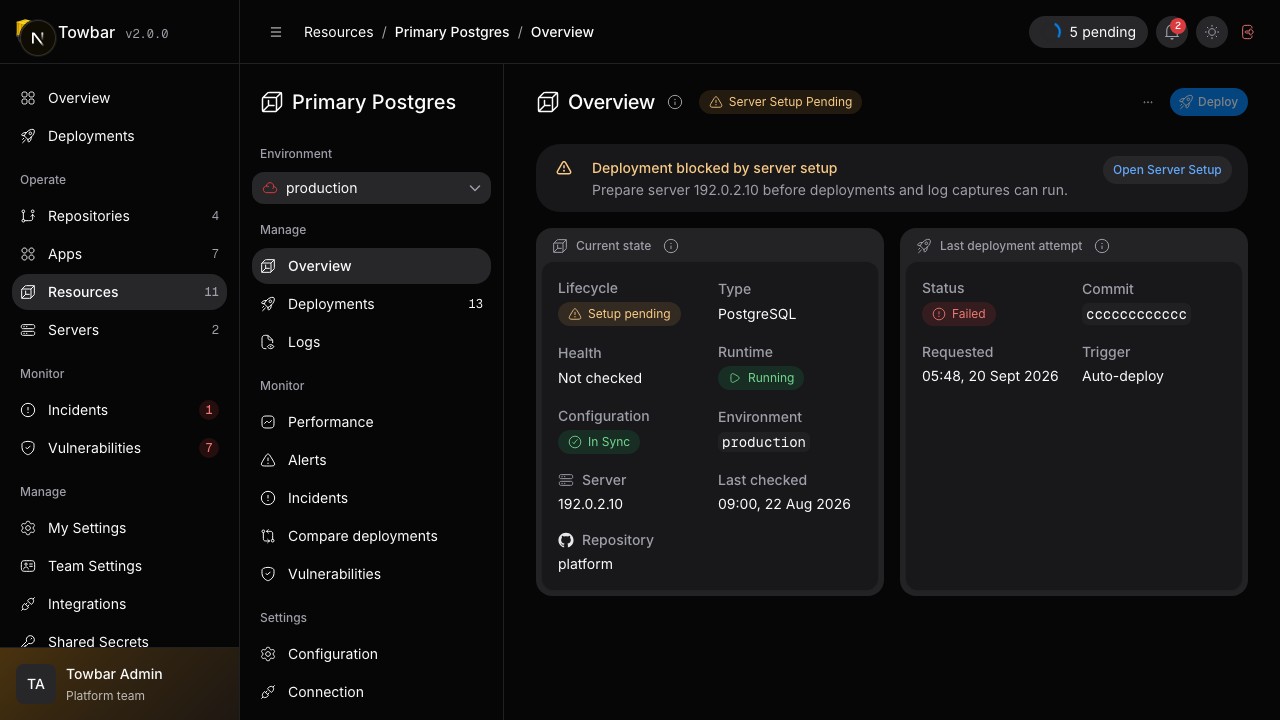The height and width of the screenshot is (720, 1280).
Task: Click the Auto-deploy trigger value
Action: [1123, 376]
